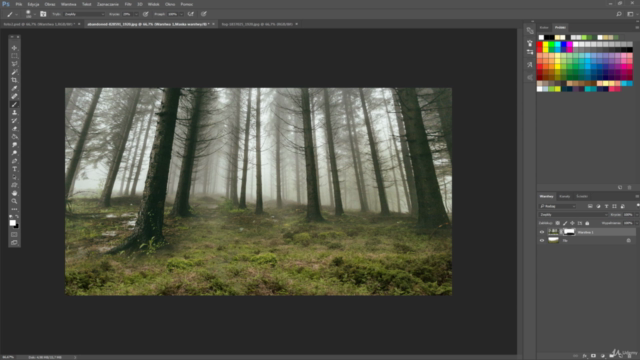Select the Smudge tool
The width and height of the screenshot is (640, 360).
tap(14, 145)
